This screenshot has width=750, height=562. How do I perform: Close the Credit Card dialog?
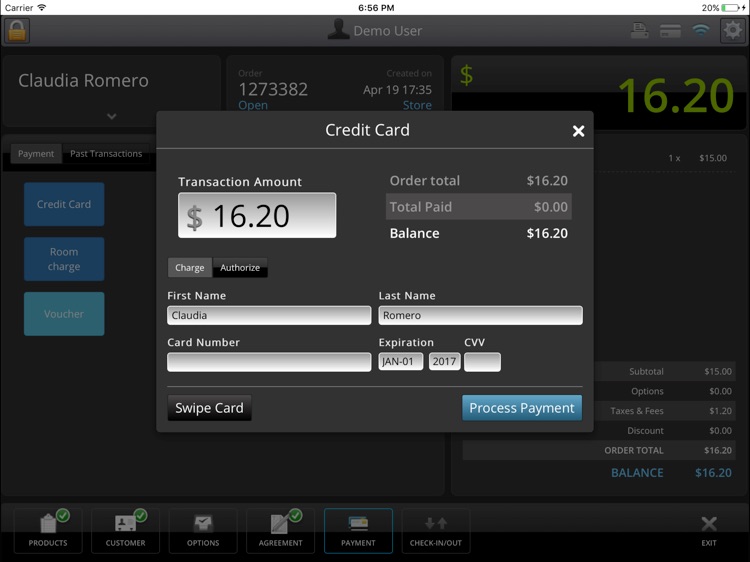coord(578,131)
